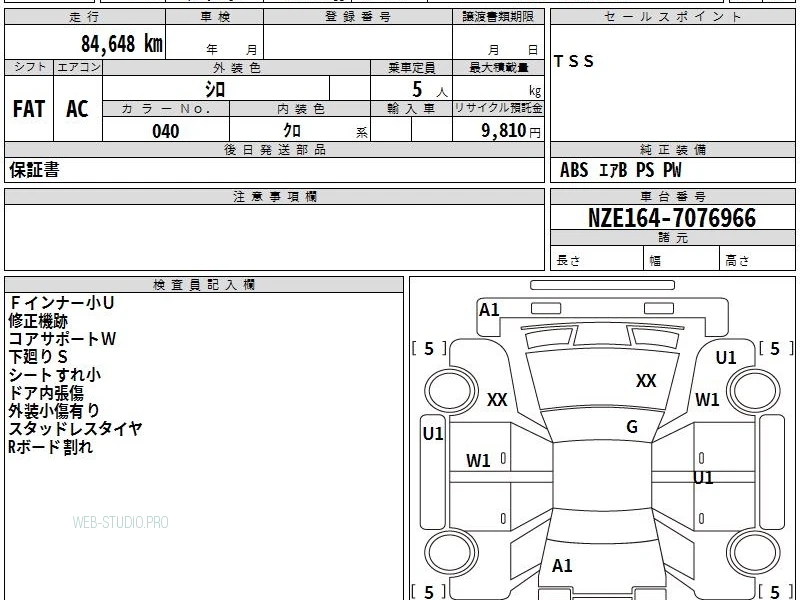Click the セールスポイント header

(672, 17)
